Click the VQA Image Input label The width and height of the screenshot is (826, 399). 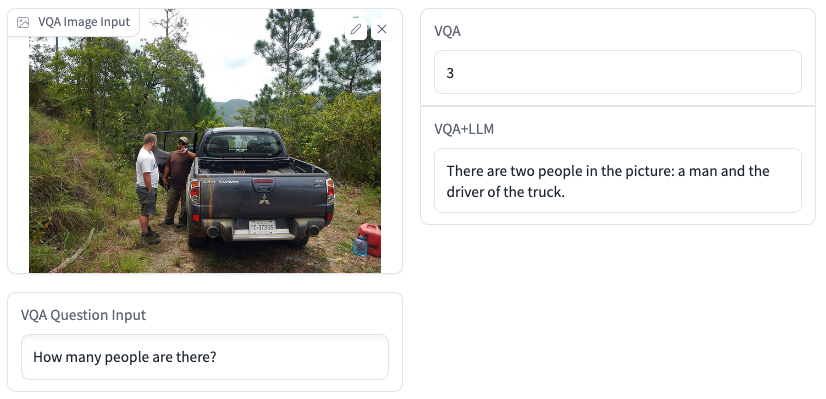coord(84,22)
